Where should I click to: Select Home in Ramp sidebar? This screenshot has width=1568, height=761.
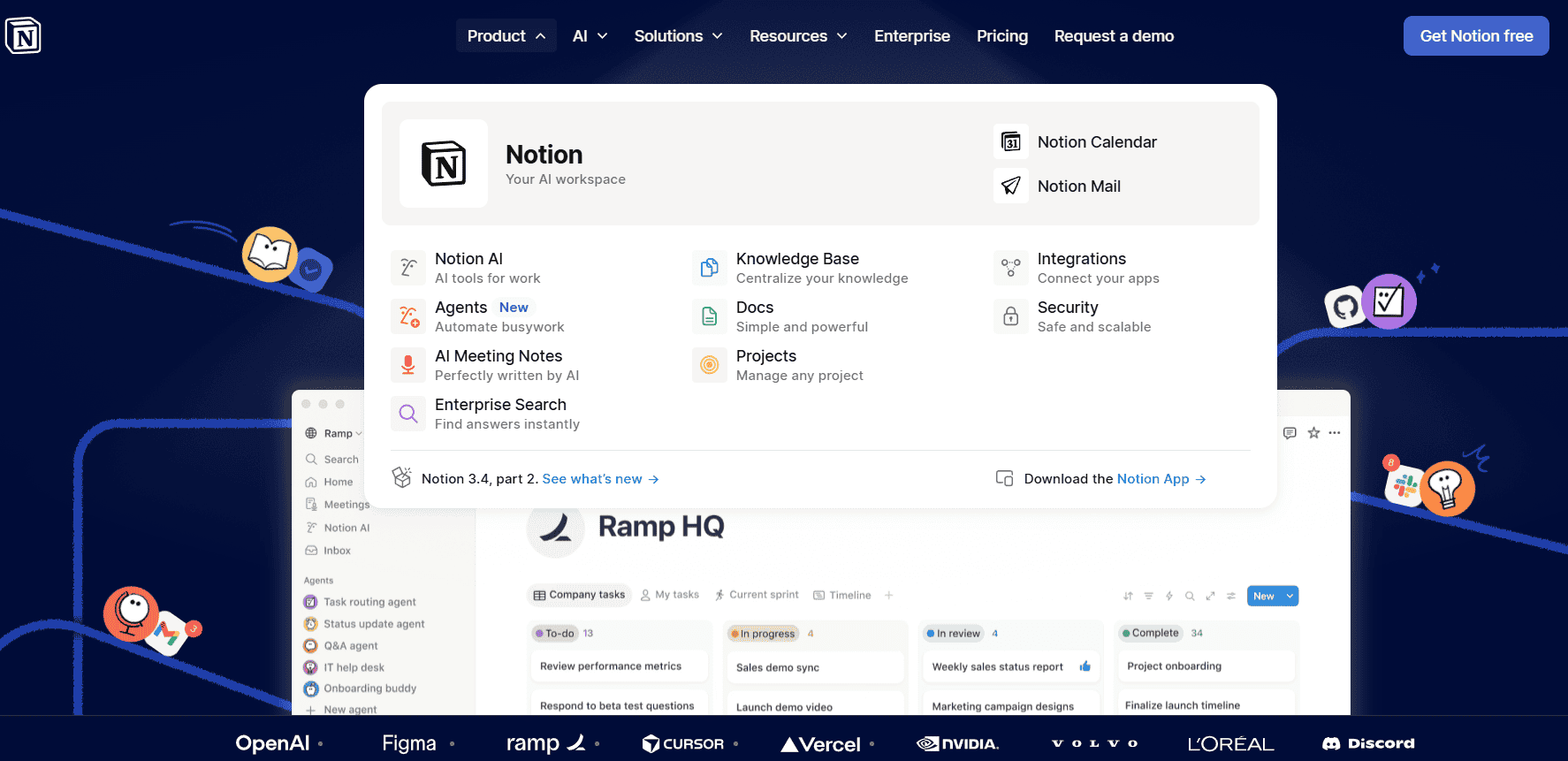click(x=330, y=482)
